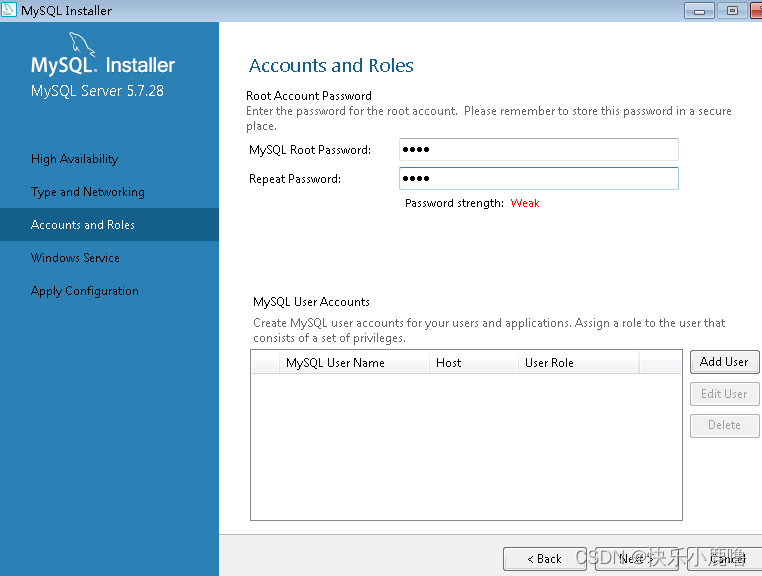Click the Edit User button
762x576 pixels.
(x=724, y=394)
